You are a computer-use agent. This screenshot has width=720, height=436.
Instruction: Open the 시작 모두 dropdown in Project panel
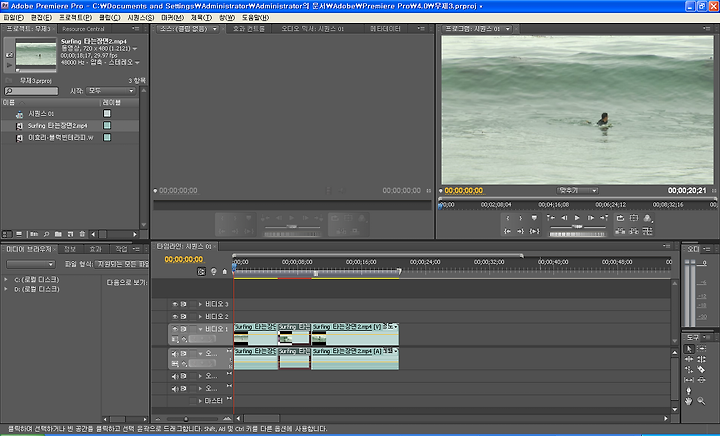point(111,91)
